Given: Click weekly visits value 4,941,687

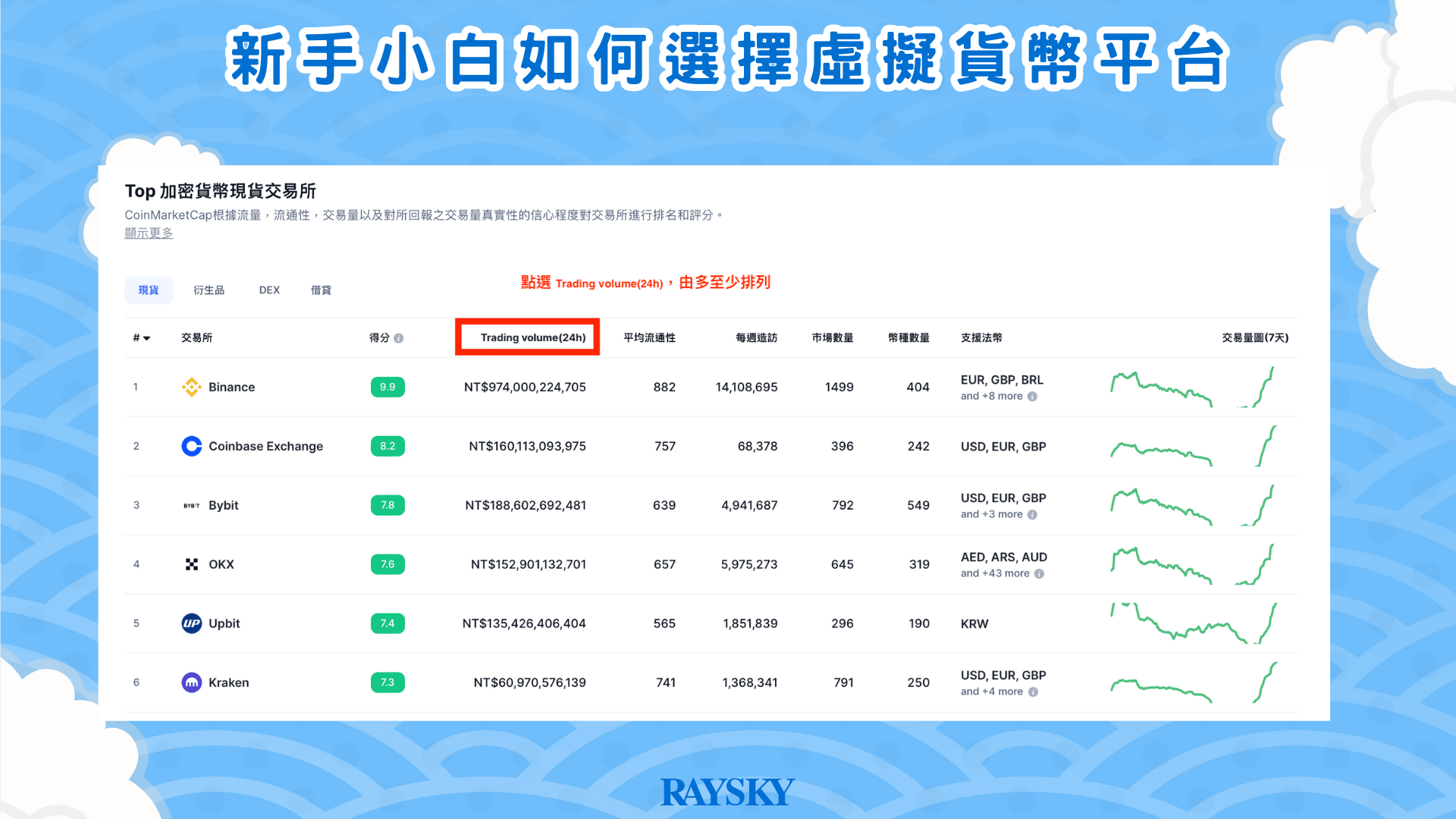Looking at the screenshot, I should click(x=749, y=505).
